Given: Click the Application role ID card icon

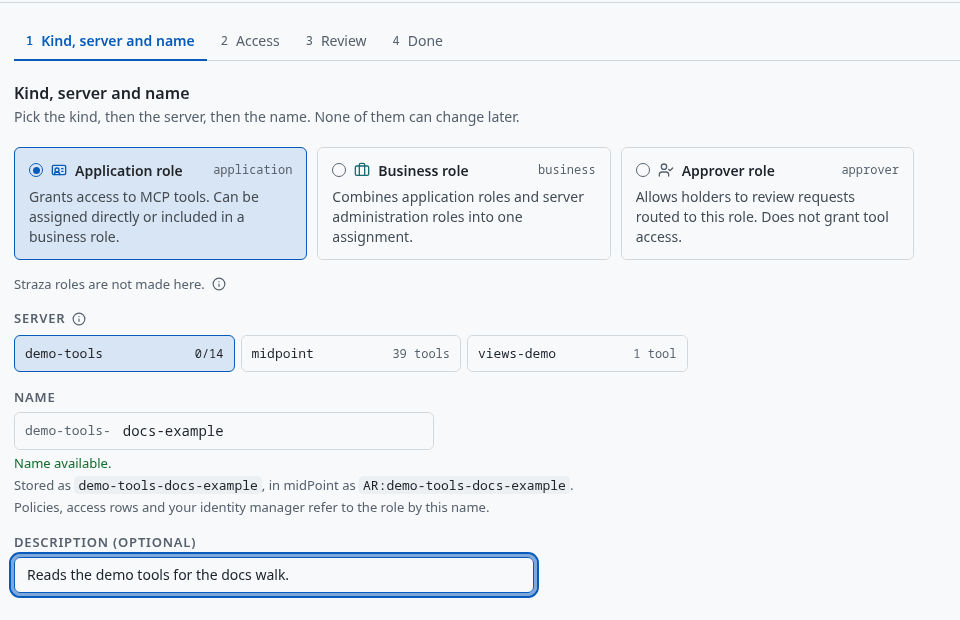Looking at the screenshot, I should tap(59, 170).
